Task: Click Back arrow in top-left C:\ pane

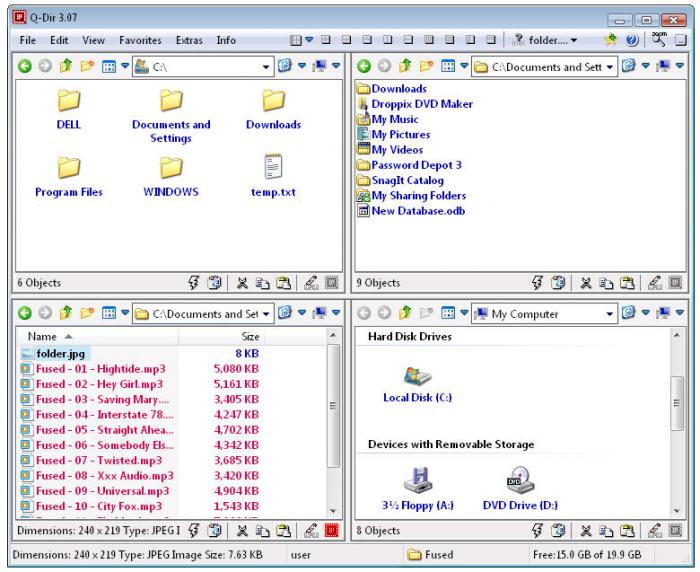Action: [23, 66]
